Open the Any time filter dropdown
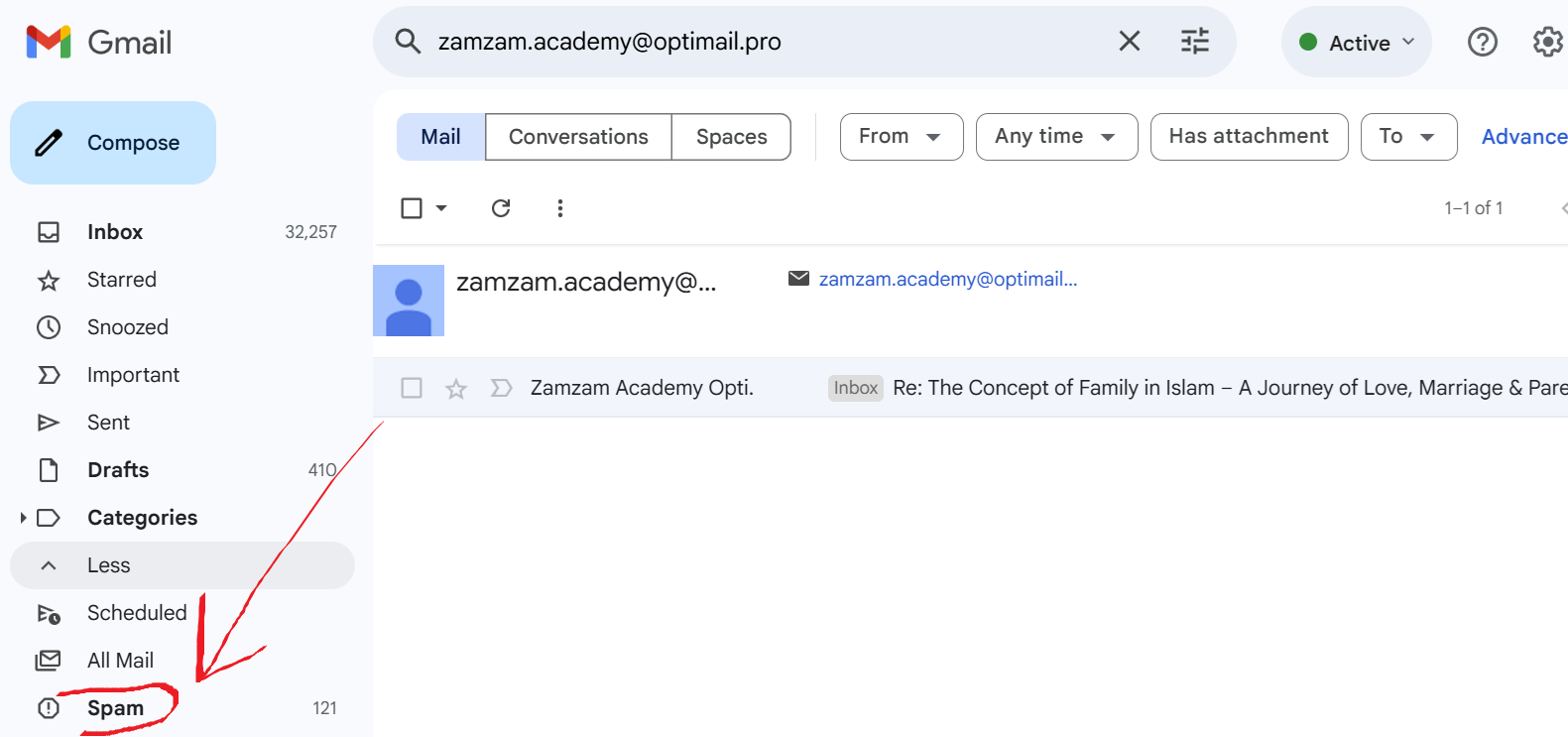This screenshot has height=737, width=1568. tap(1056, 137)
